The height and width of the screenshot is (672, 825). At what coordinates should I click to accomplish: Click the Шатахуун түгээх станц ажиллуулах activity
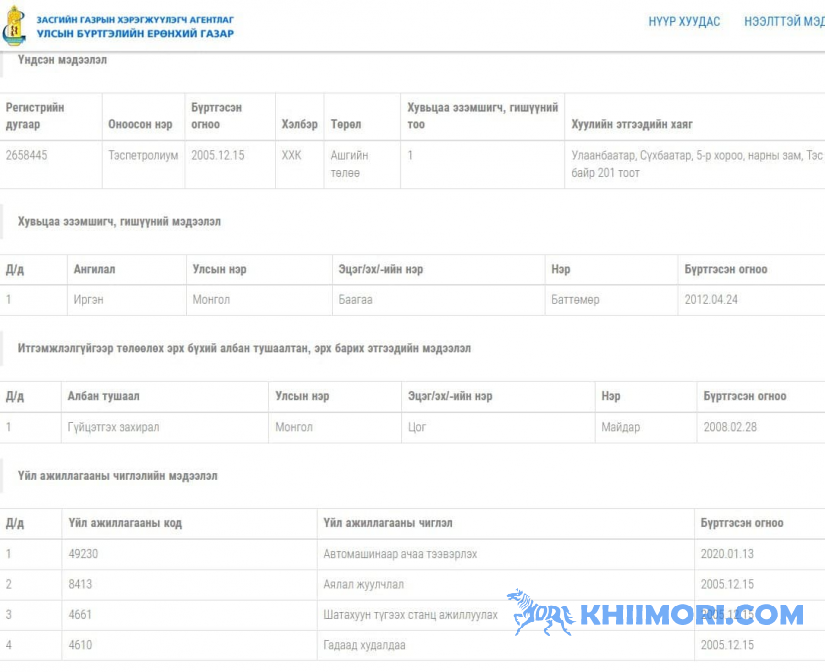[410, 615]
